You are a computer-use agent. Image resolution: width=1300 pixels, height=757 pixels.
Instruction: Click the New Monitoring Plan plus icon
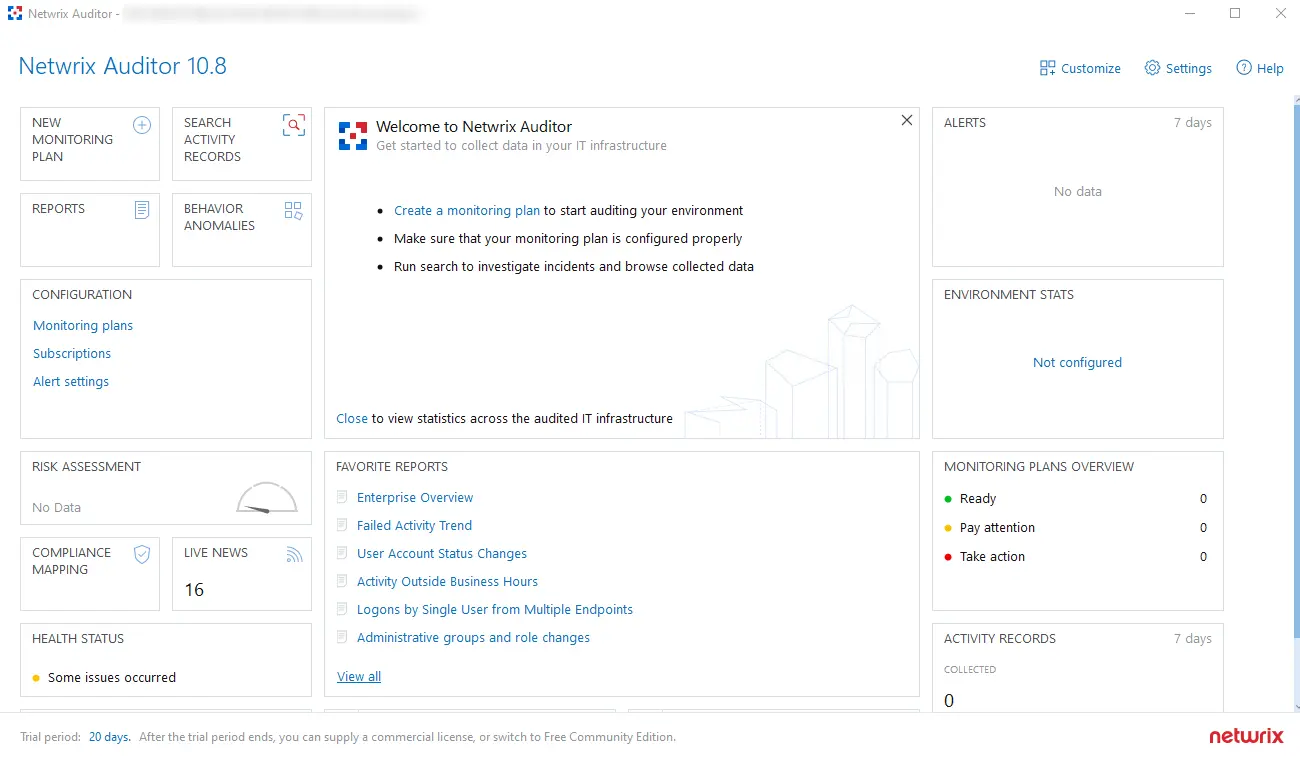tap(142, 125)
